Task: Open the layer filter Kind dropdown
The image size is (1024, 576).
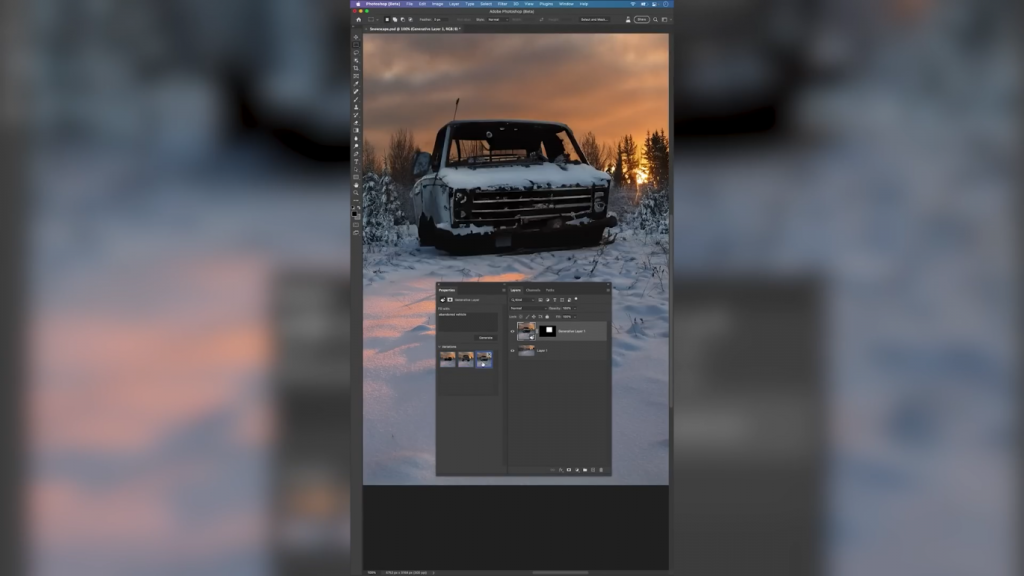Action: point(522,300)
